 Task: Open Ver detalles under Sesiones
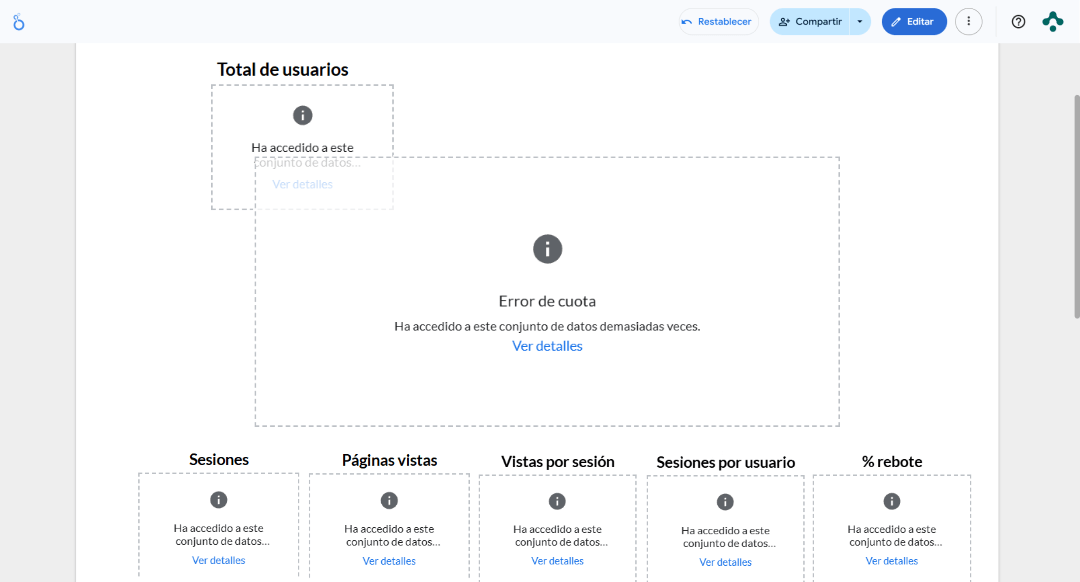(219, 561)
